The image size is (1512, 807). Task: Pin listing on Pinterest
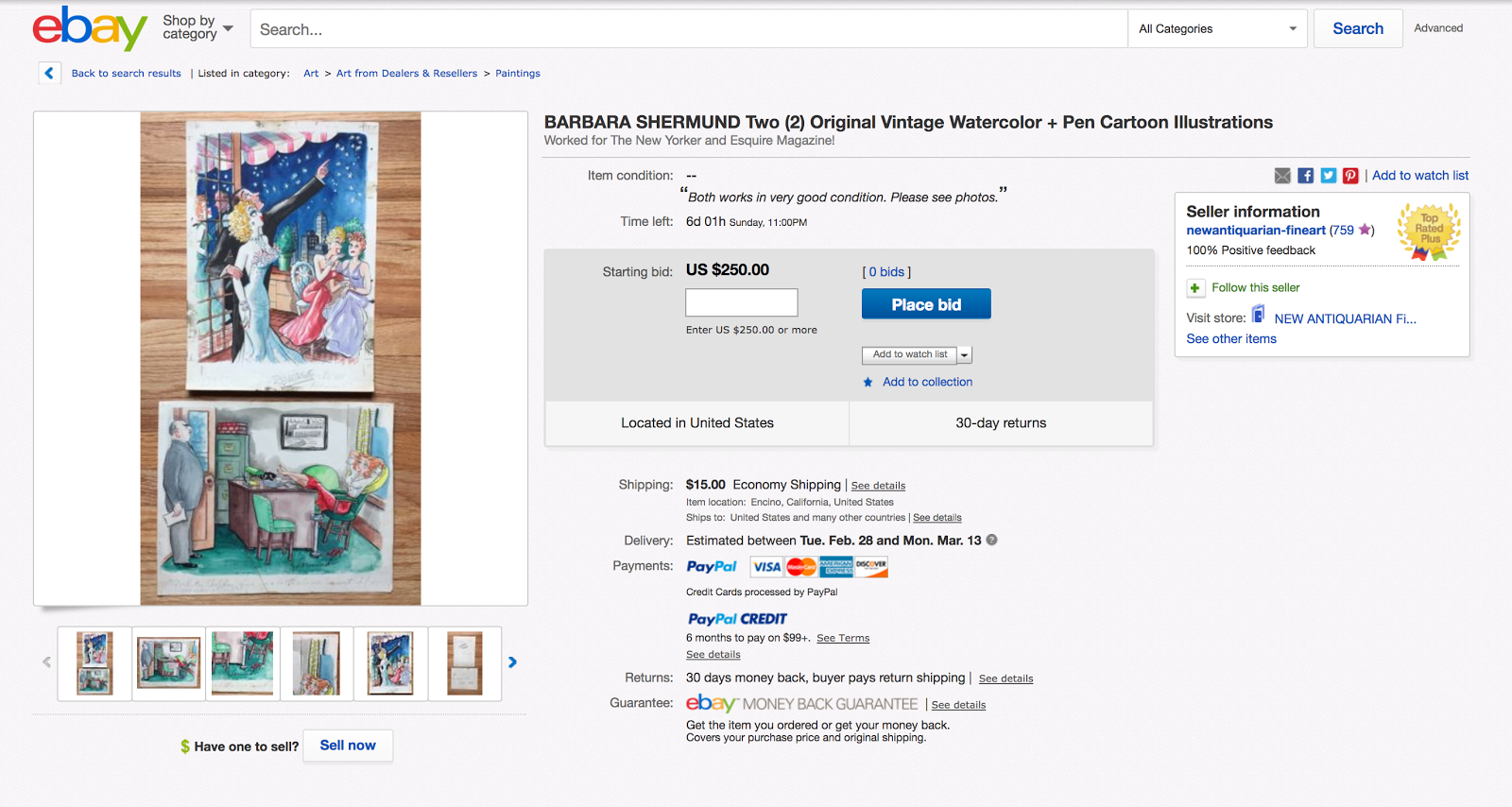pos(1350,176)
